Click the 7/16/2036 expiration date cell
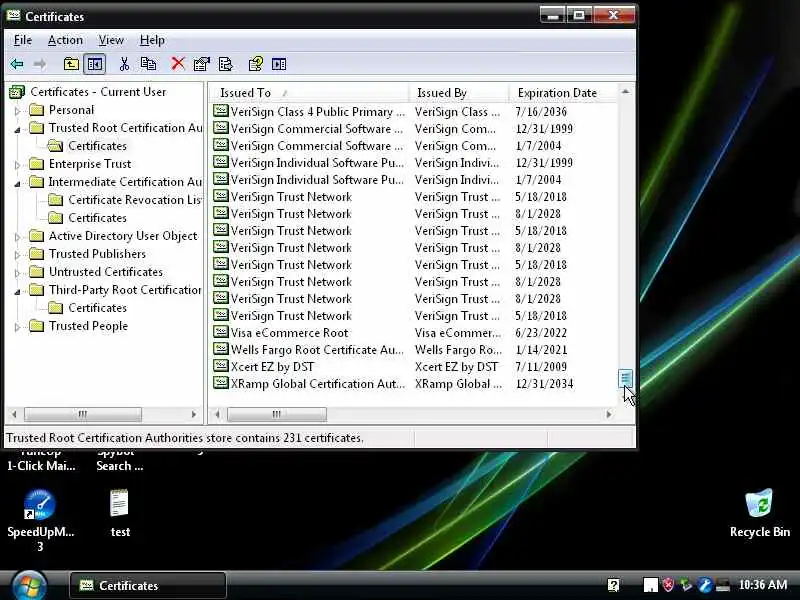The image size is (800, 600). click(x=541, y=111)
